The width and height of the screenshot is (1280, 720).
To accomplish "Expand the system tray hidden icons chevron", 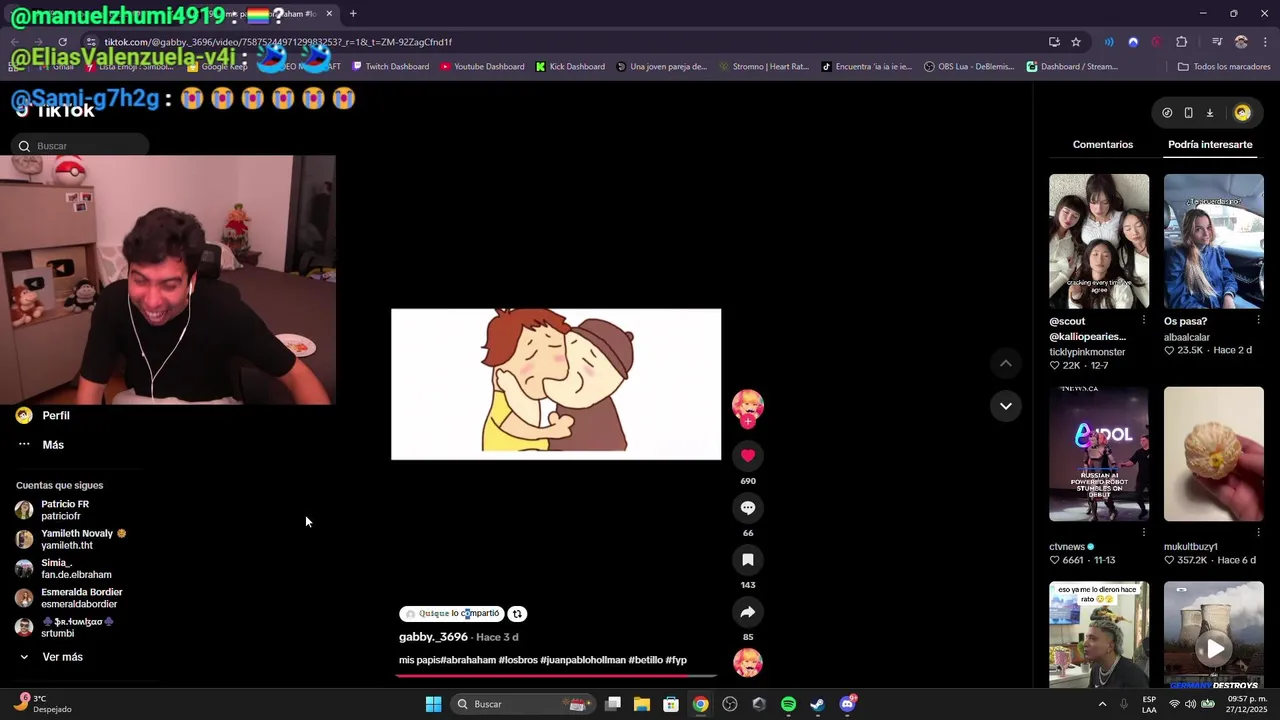I will (1102, 704).
